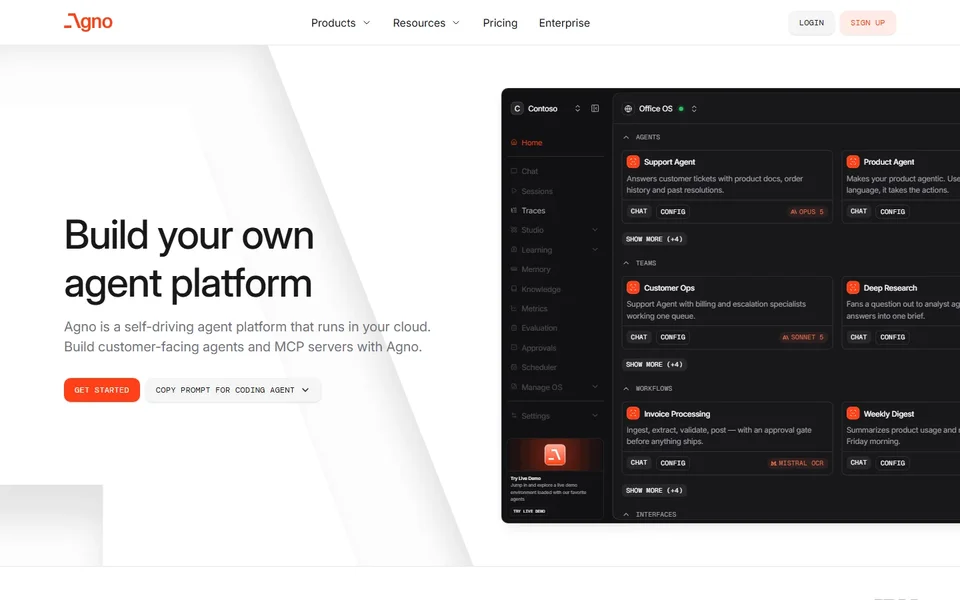
Task: Open the Contoso workspace switcher arrows
Action: (577, 108)
